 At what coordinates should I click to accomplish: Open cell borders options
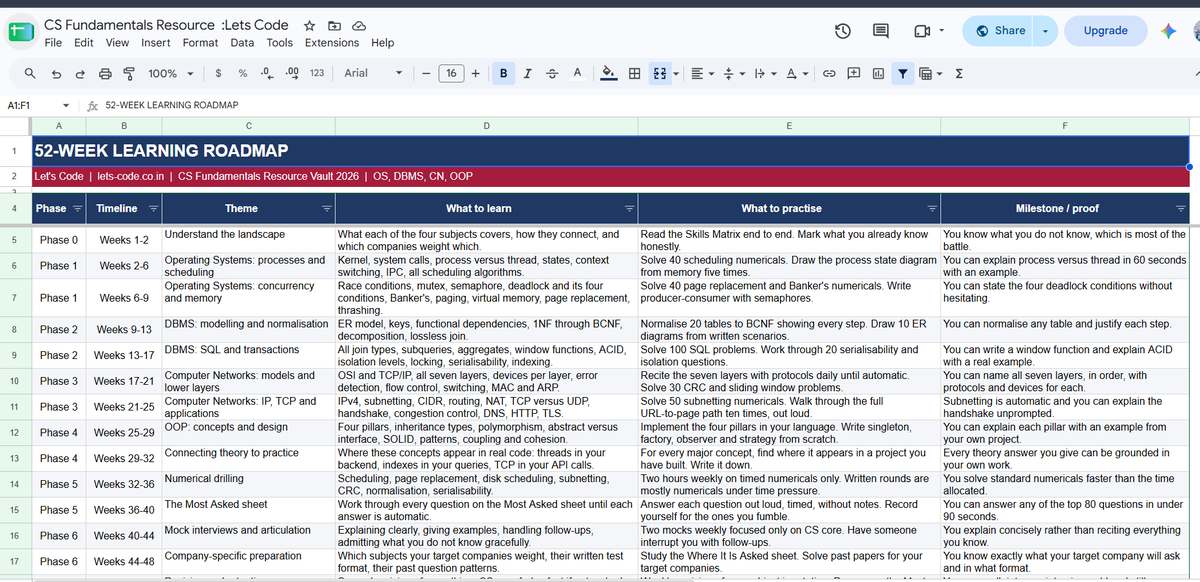tap(634, 73)
